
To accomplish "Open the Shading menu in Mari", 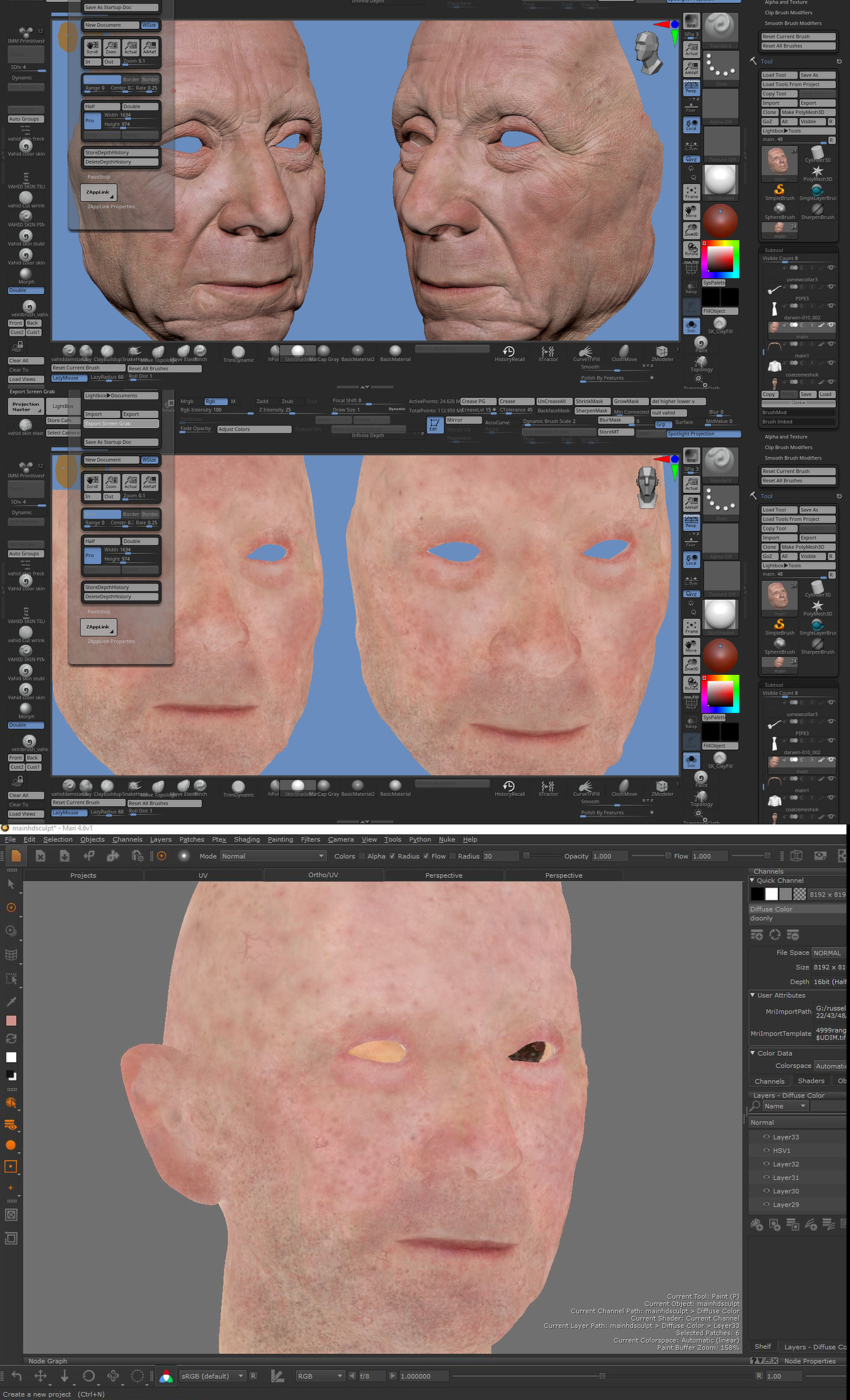I will coord(246,839).
